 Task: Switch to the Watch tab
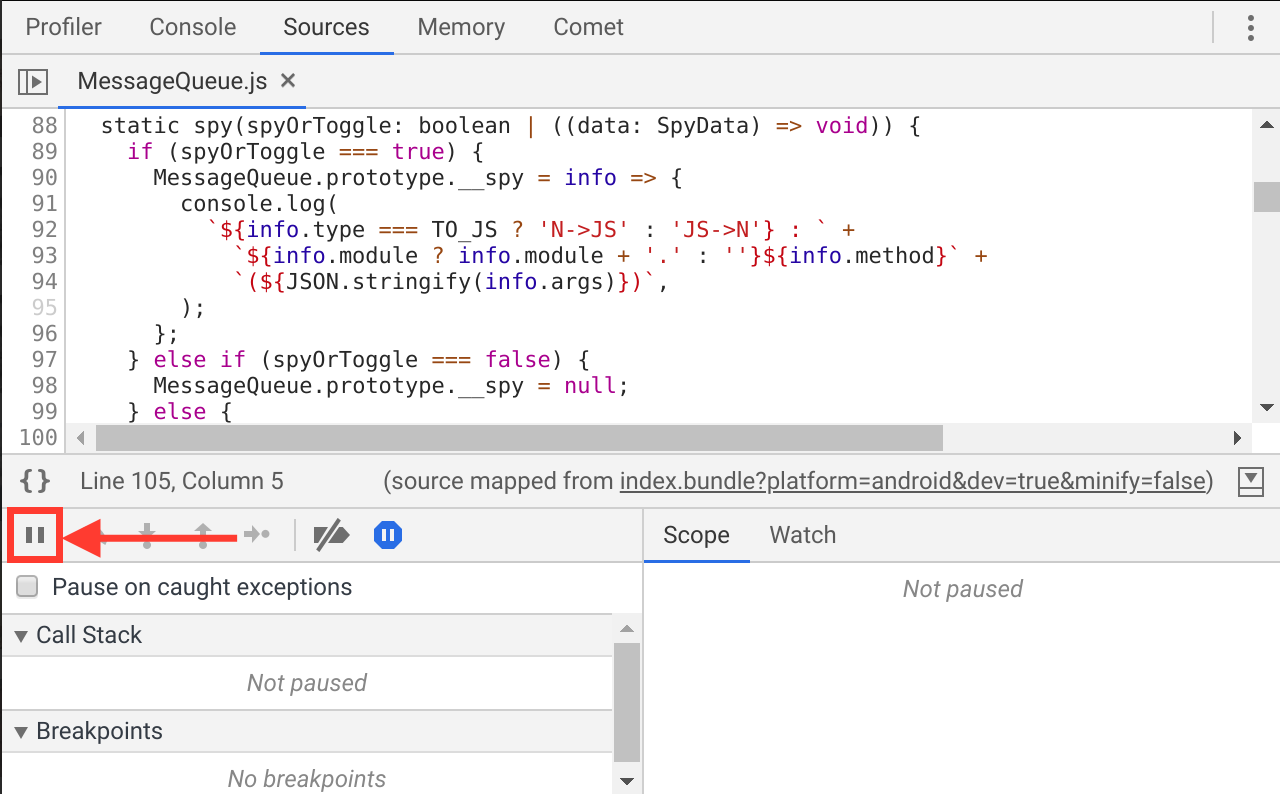802,535
